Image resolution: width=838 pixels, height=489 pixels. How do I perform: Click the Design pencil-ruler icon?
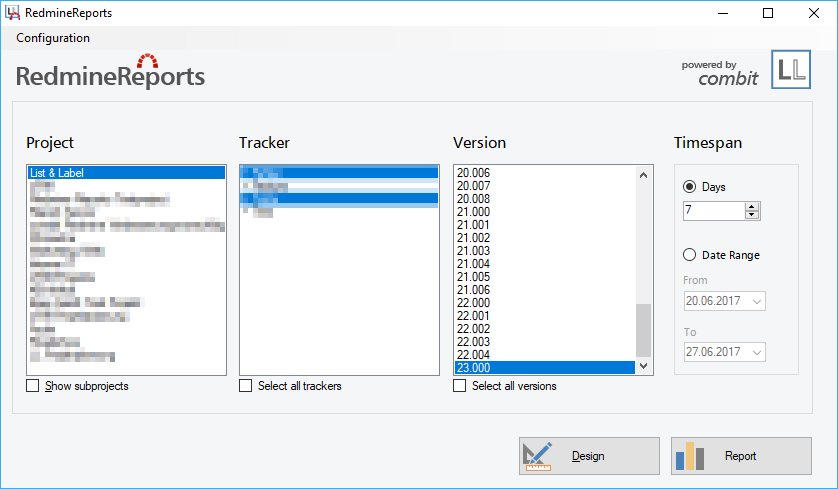[x=537, y=456]
